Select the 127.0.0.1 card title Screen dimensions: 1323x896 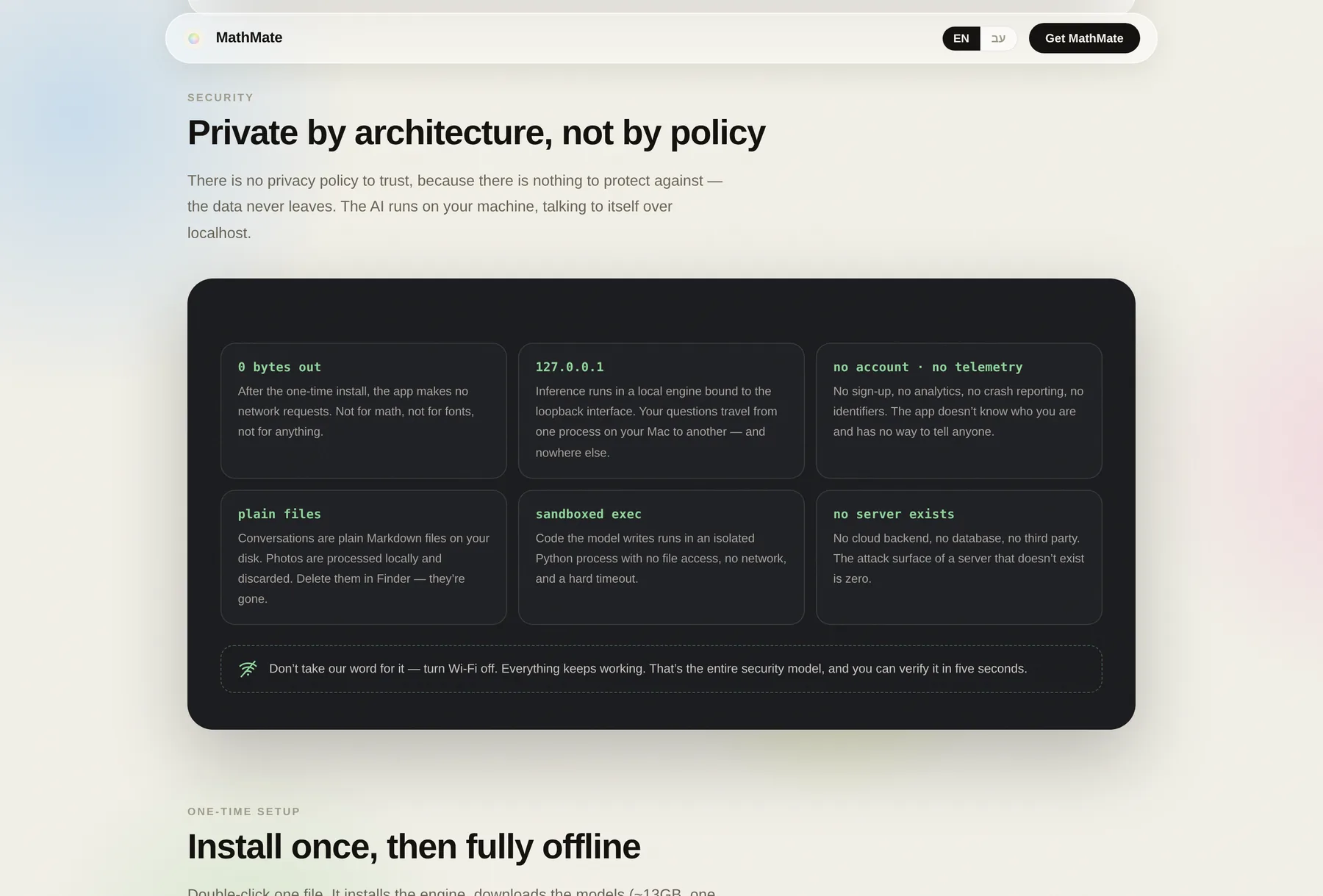pos(570,367)
